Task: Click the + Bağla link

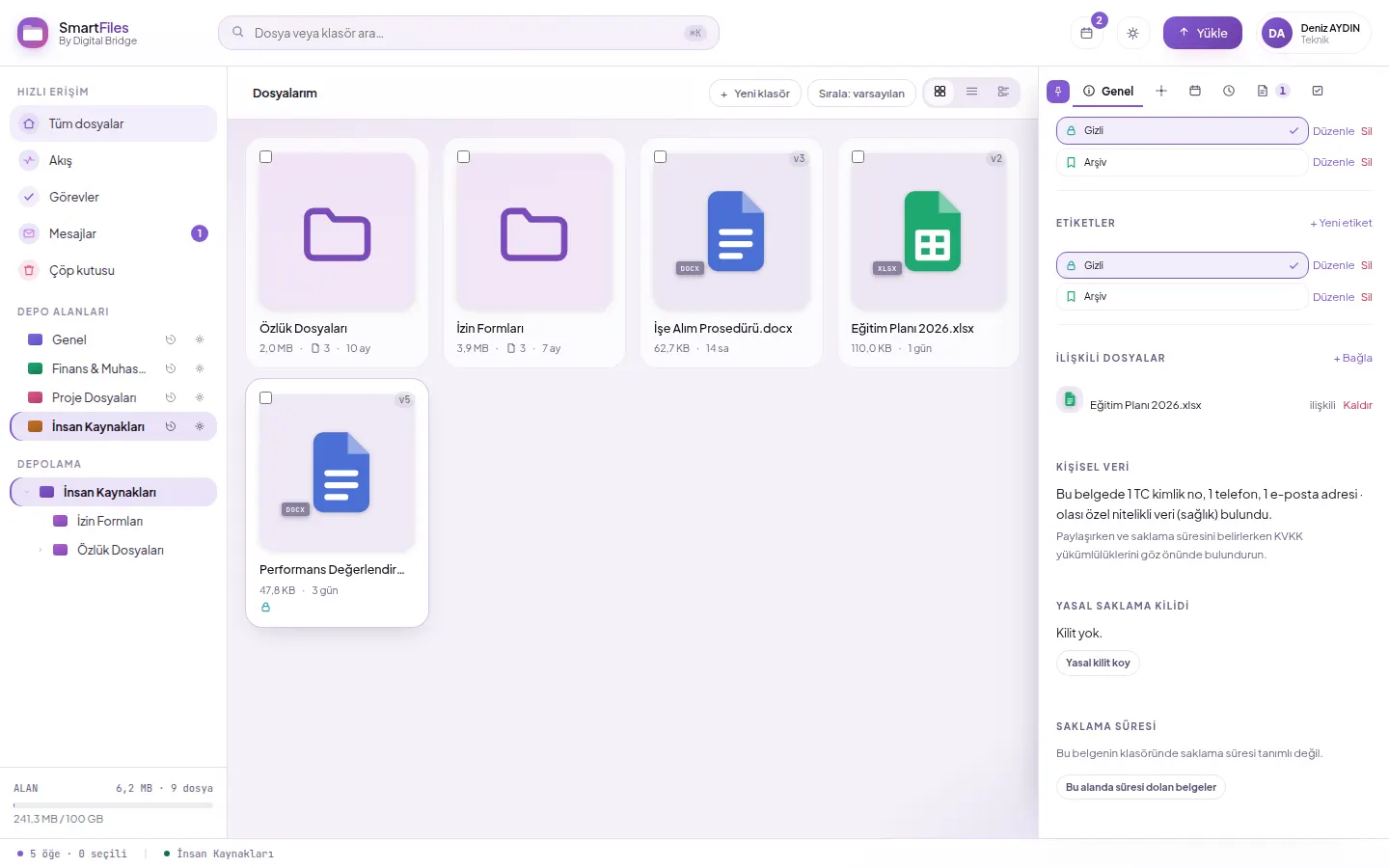Action: pyautogui.click(x=1352, y=358)
